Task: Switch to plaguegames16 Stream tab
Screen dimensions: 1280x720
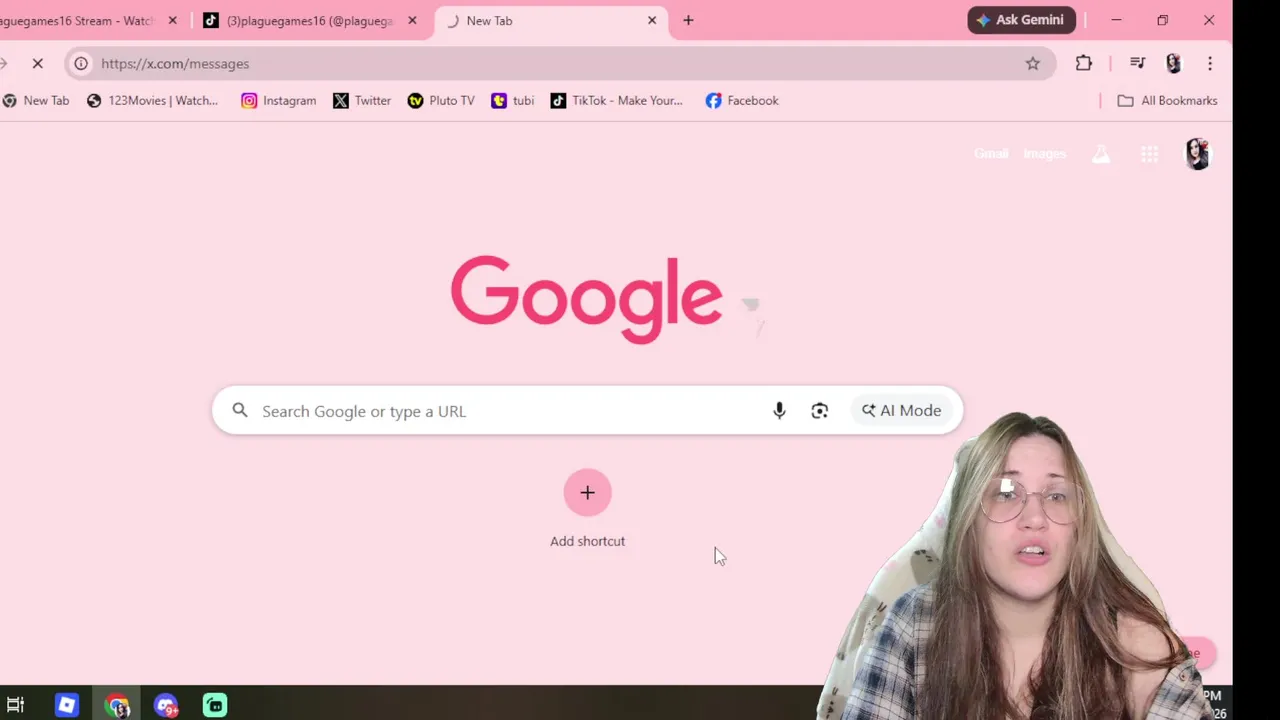Action: pyautogui.click(x=78, y=20)
